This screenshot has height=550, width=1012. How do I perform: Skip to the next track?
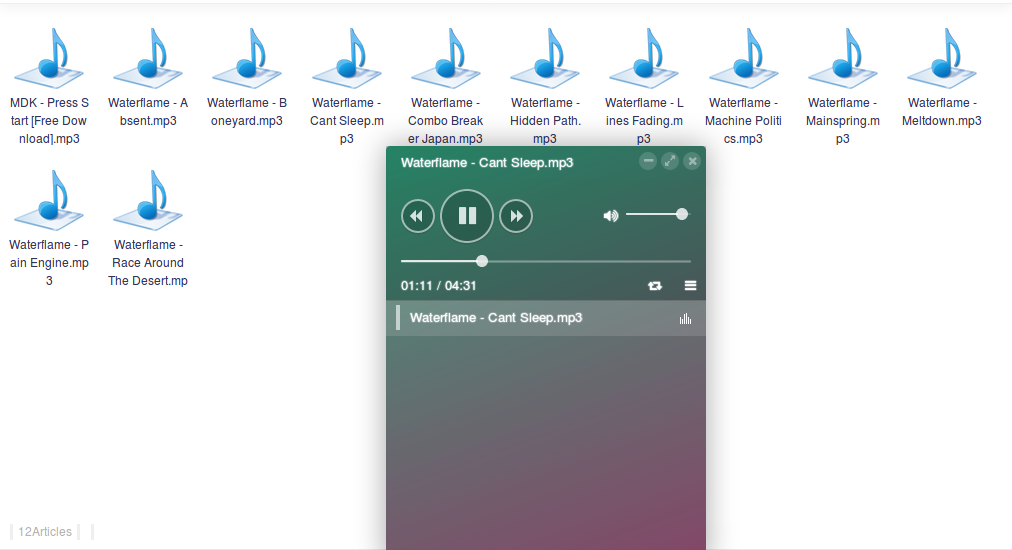(516, 216)
